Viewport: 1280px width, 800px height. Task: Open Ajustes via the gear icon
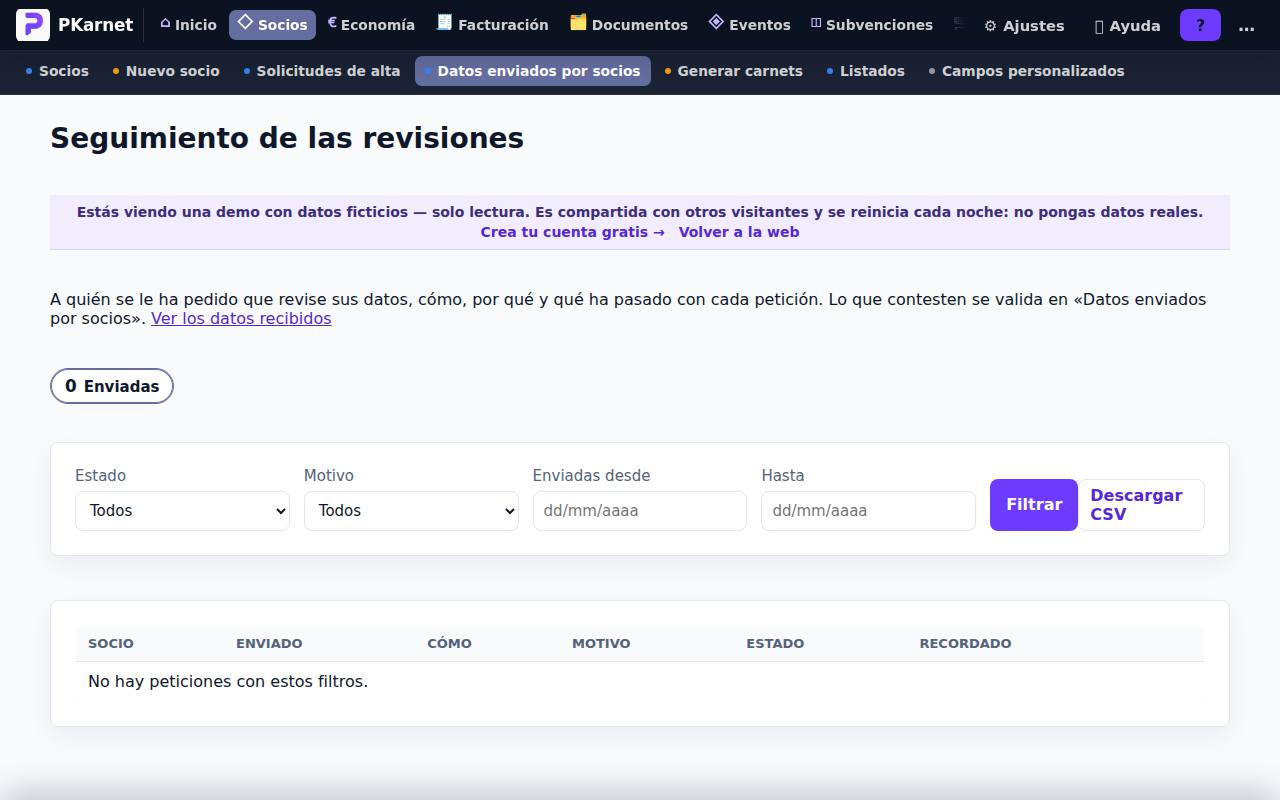tap(990, 26)
